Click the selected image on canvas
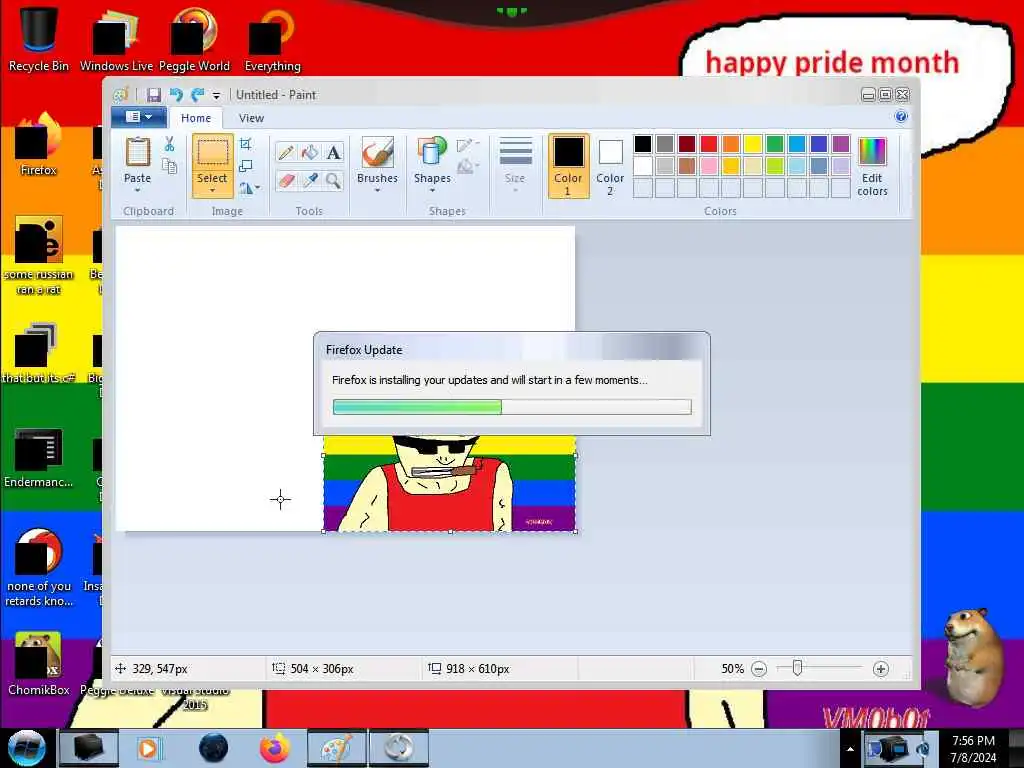The width and height of the screenshot is (1024, 768). tap(450, 483)
